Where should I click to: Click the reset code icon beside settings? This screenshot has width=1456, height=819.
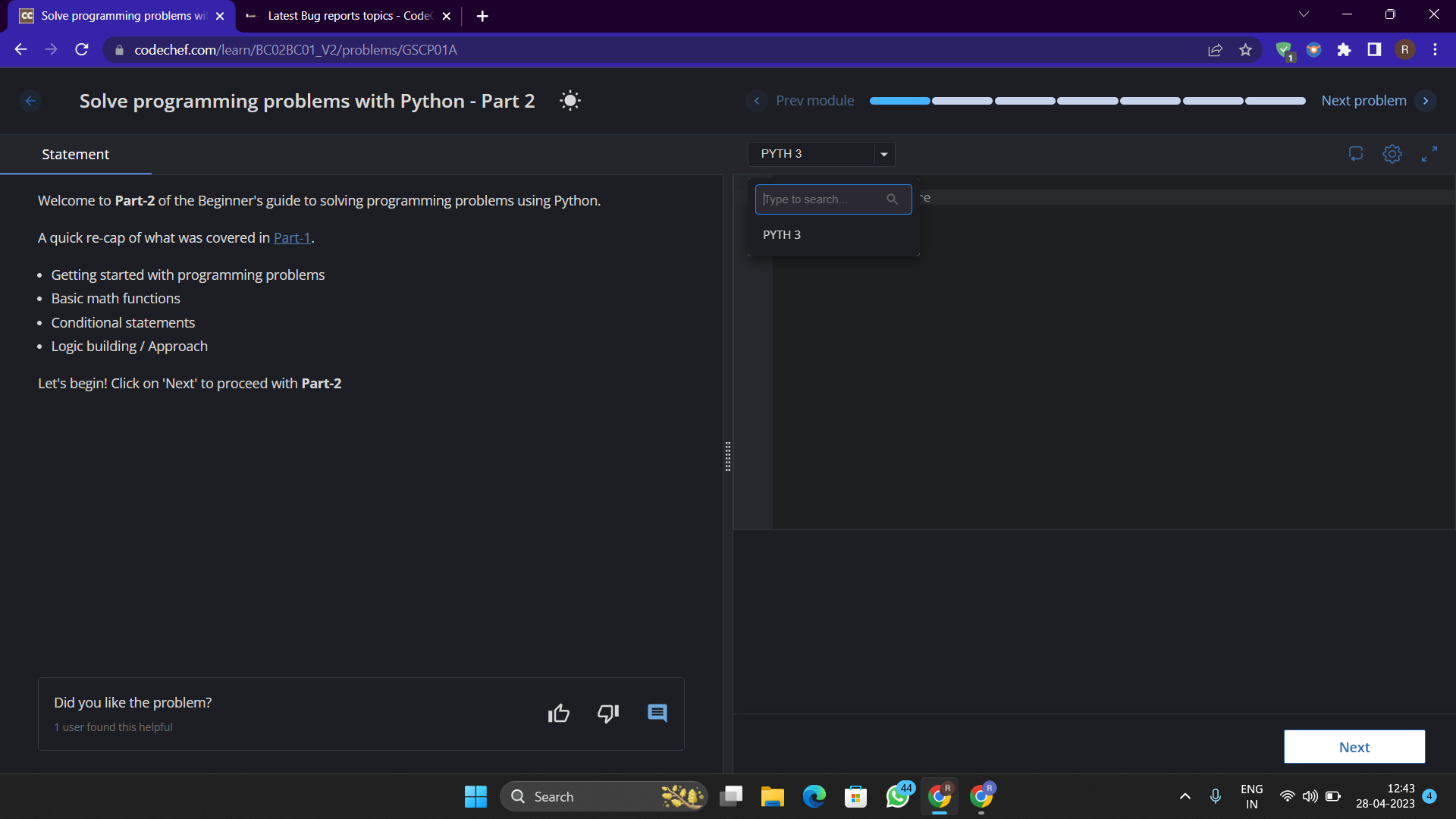(x=1356, y=154)
